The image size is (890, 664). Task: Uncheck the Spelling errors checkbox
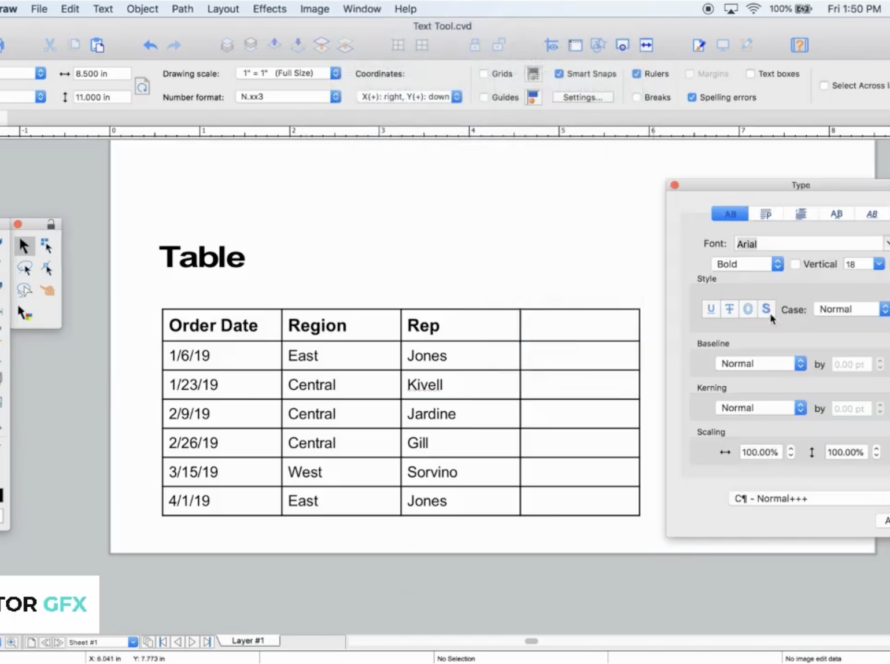coord(691,98)
